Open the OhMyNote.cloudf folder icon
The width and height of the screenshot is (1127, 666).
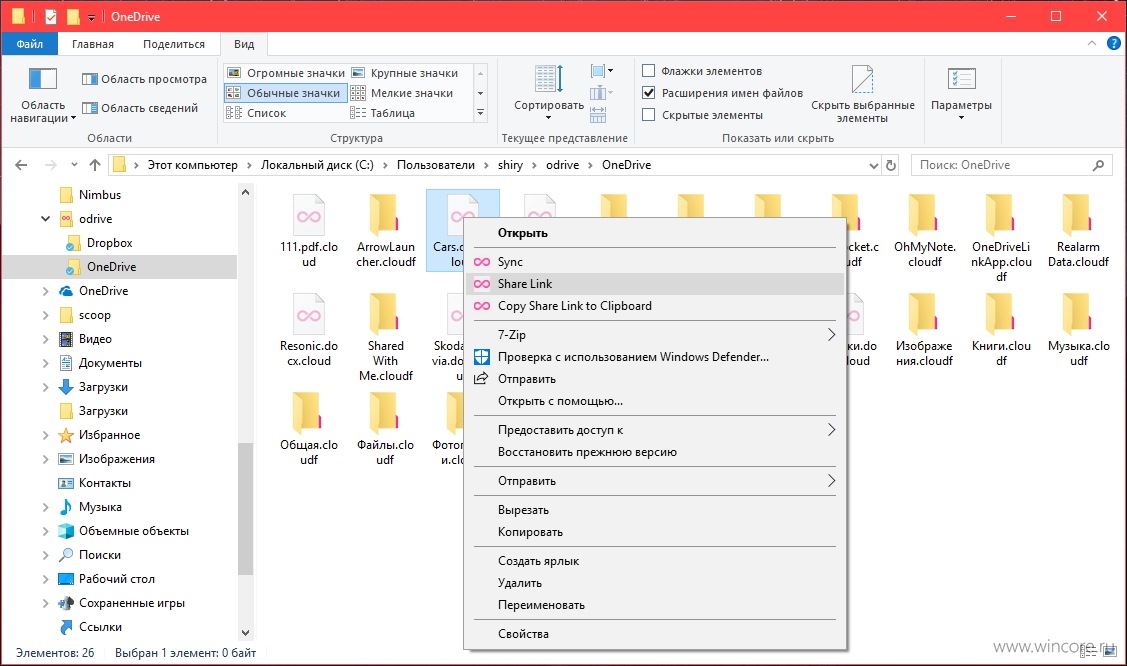click(924, 214)
